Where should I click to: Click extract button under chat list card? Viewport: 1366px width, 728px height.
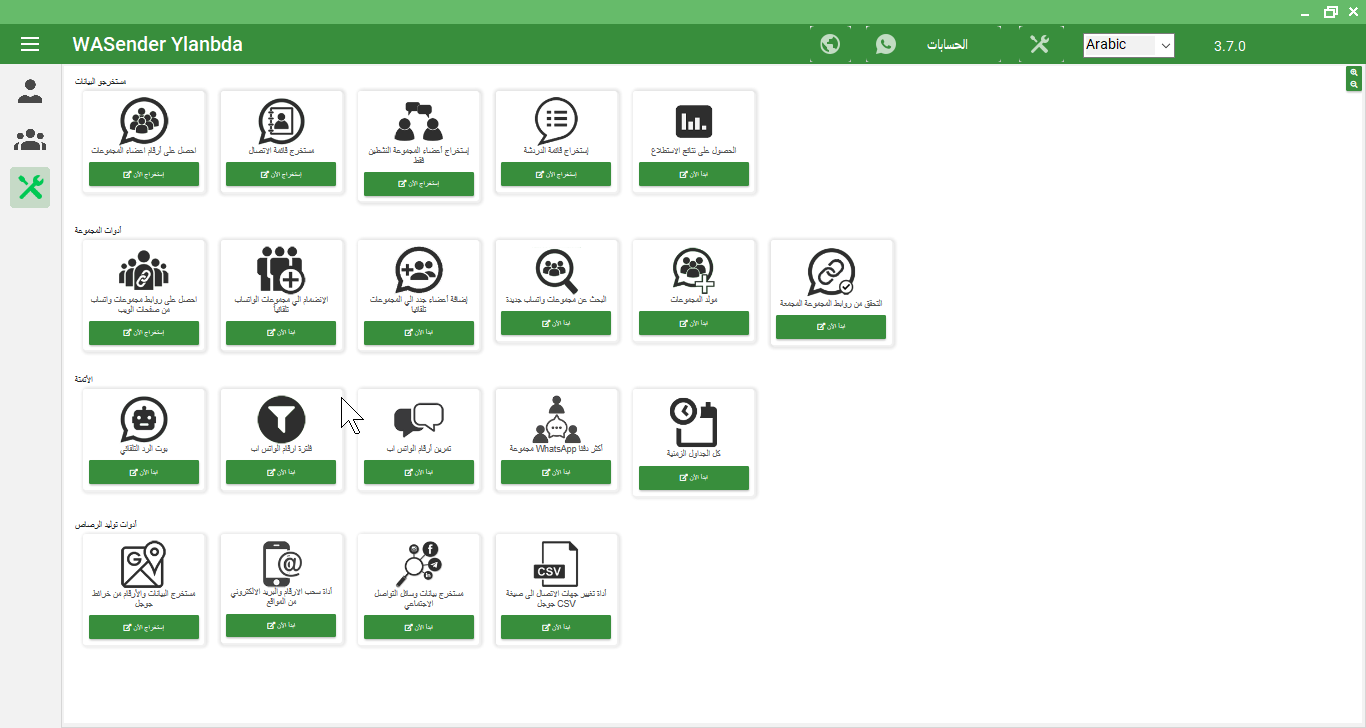[x=556, y=174]
